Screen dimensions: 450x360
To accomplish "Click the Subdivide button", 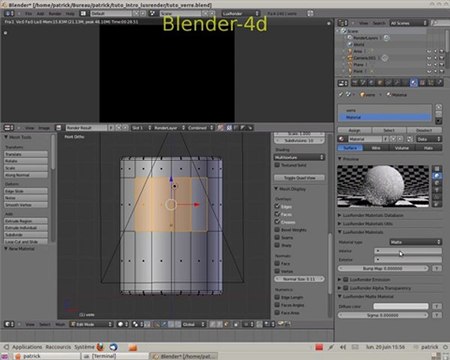I will (x=26, y=235).
